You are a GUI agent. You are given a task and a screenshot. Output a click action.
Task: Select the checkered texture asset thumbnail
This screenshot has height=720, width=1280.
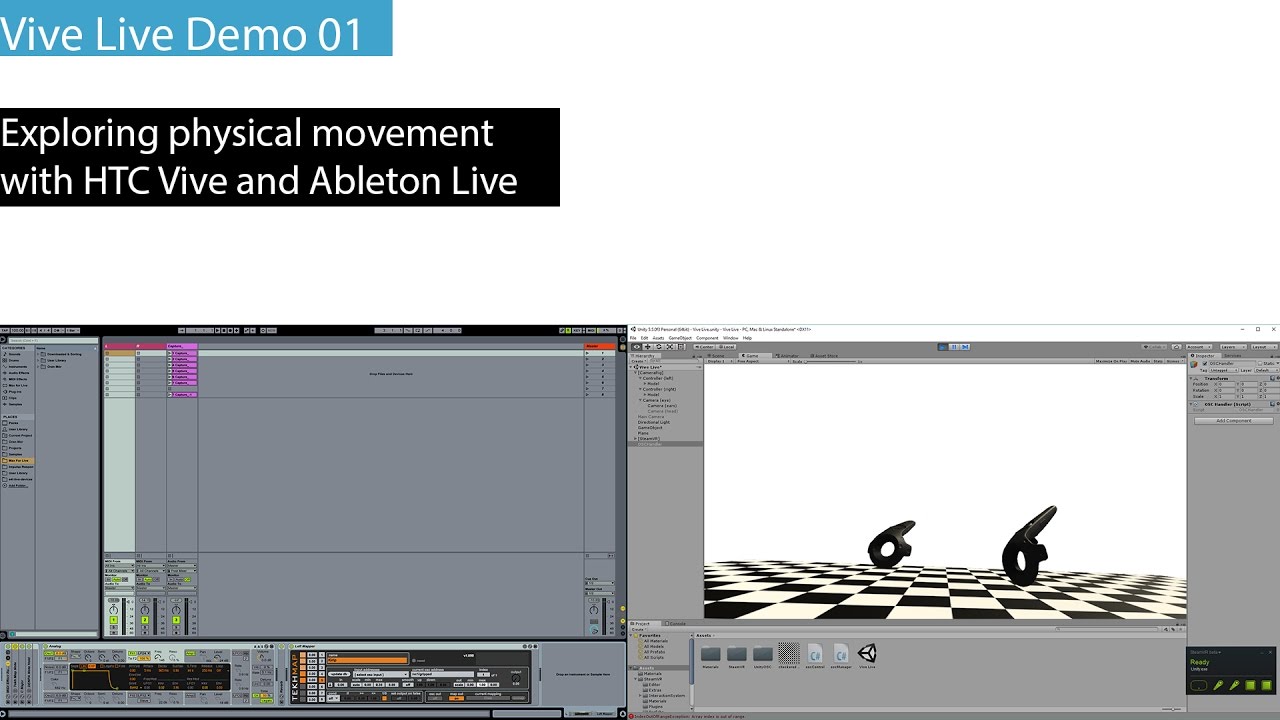click(x=788, y=653)
